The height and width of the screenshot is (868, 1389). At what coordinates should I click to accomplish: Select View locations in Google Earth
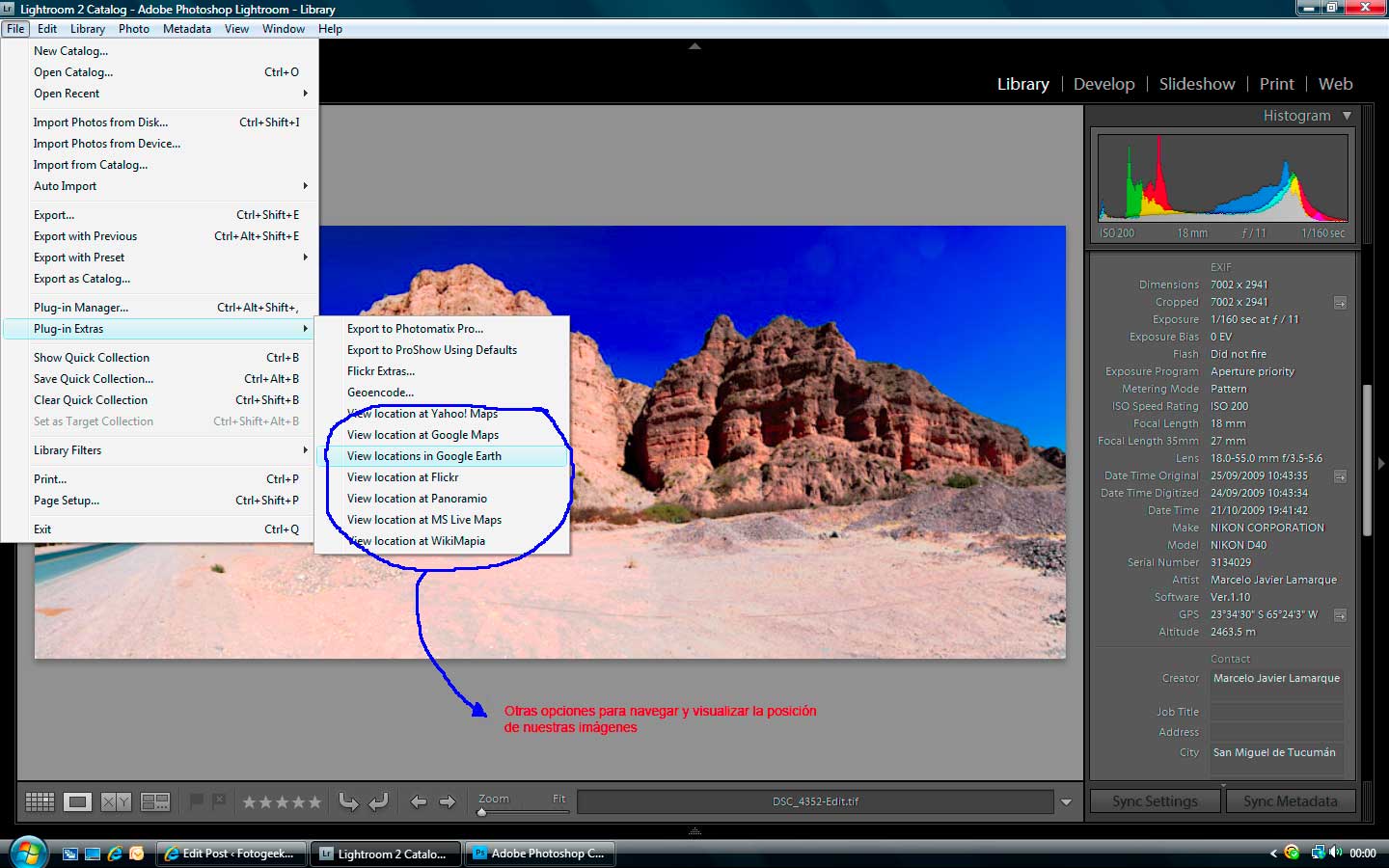point(443,456)
